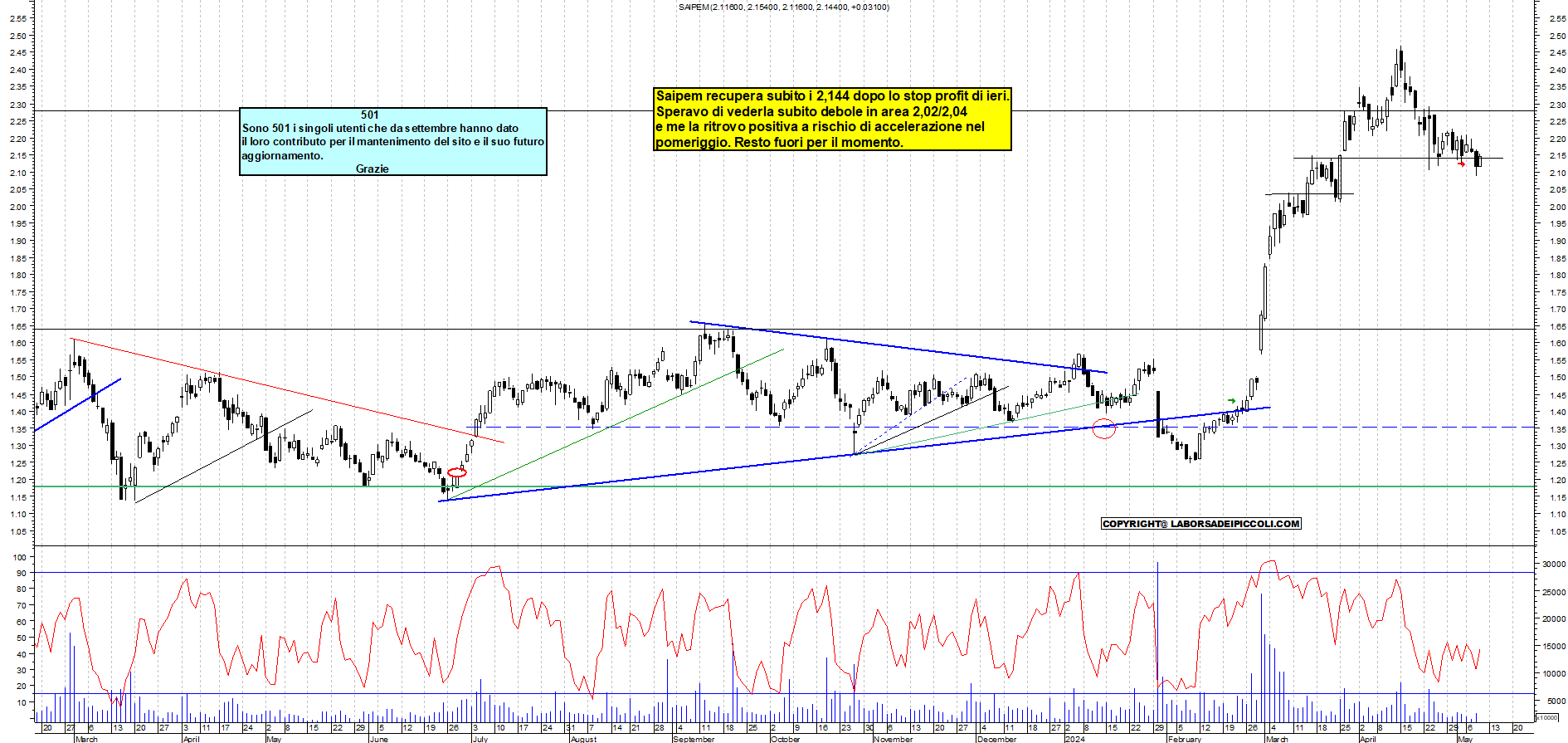Select the cyan '501' contributors note box
Image resolution: width=1568 pixels, height=743 pixels.
pos(393,141)
